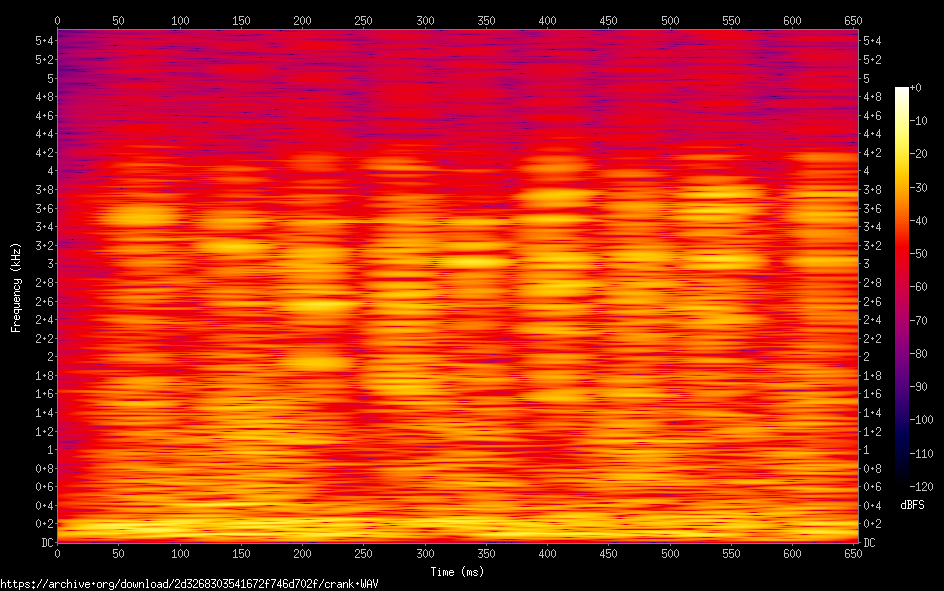Image resolution: width=944 pixels, height=591 pixels.
Task: Select the 500 tick on top time axis
Action: [x=671, y=20]
